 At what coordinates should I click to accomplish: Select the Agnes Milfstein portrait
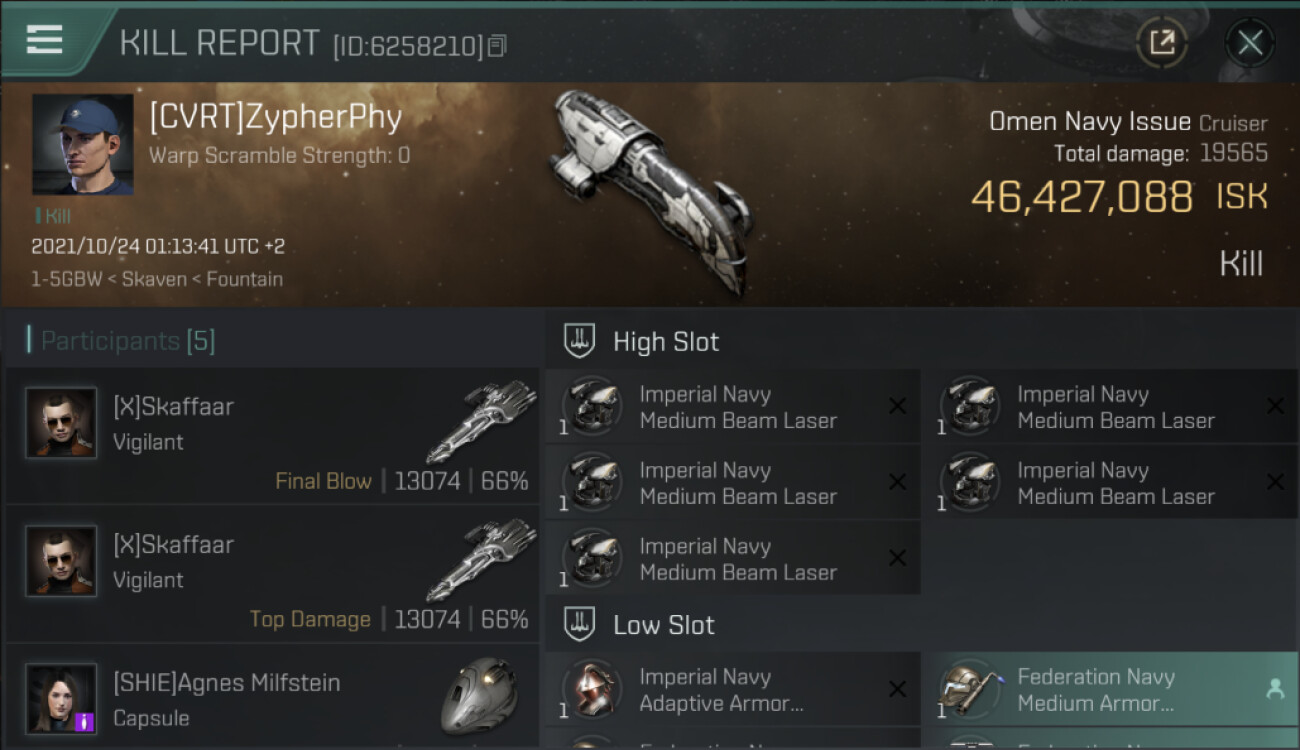pos(62,699)
